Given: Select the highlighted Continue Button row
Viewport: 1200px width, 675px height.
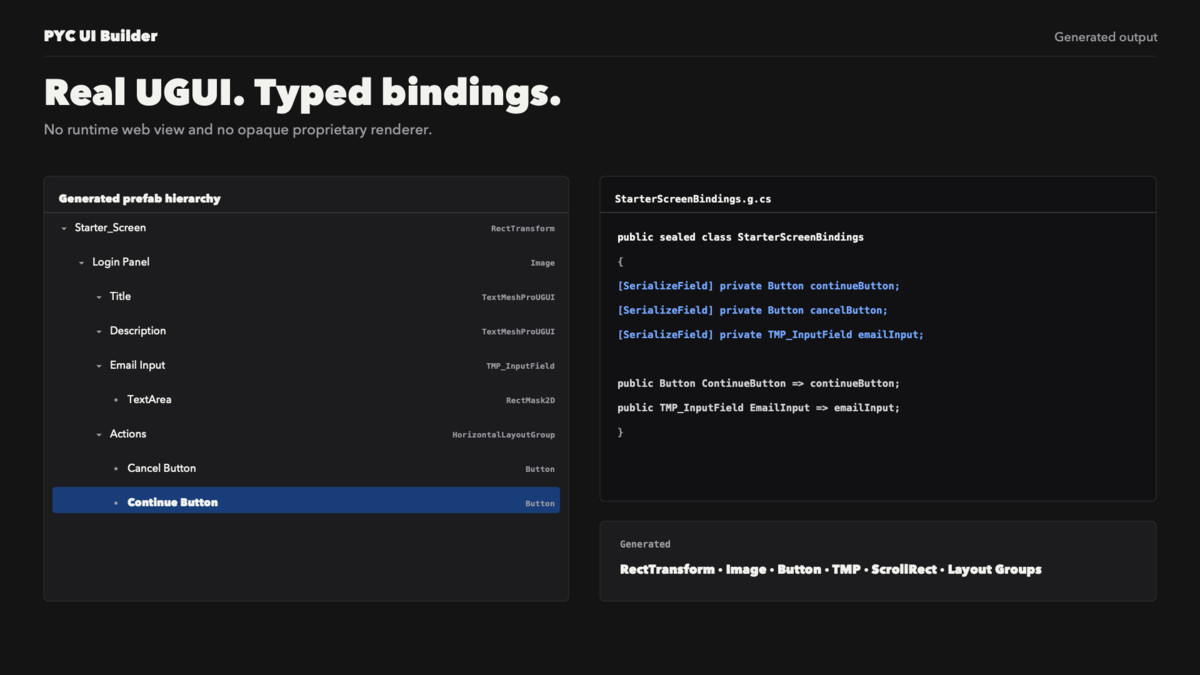Looking at the screenshot, I should pos(306,501).
